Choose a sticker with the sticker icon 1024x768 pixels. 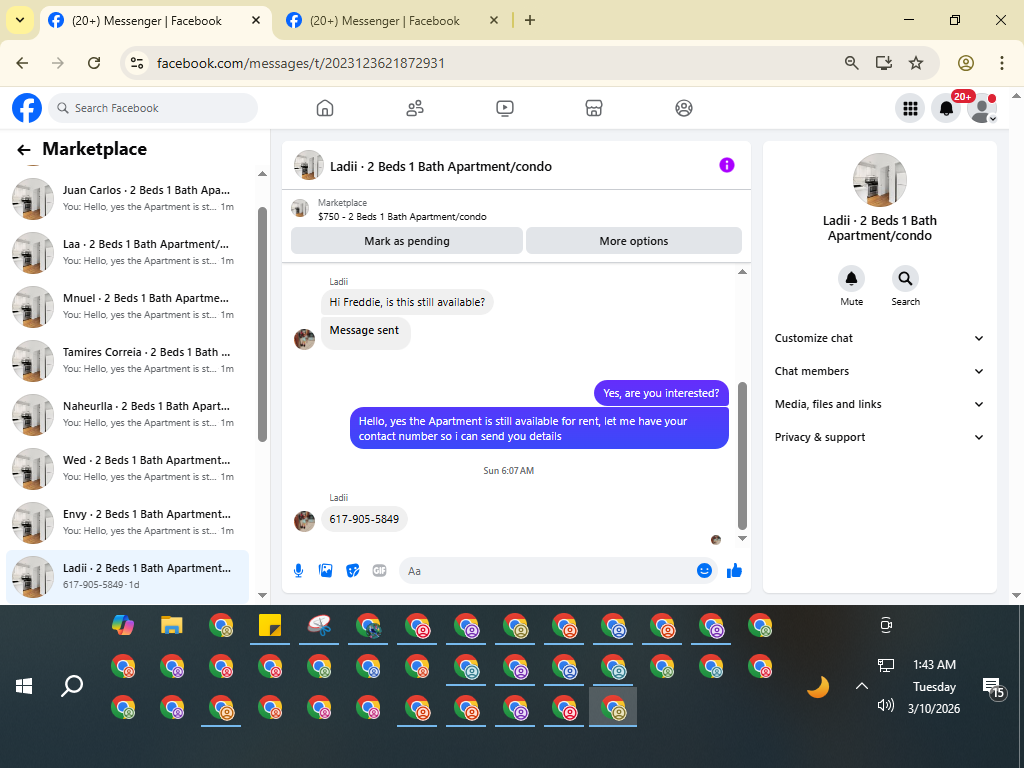pos(353,571)
